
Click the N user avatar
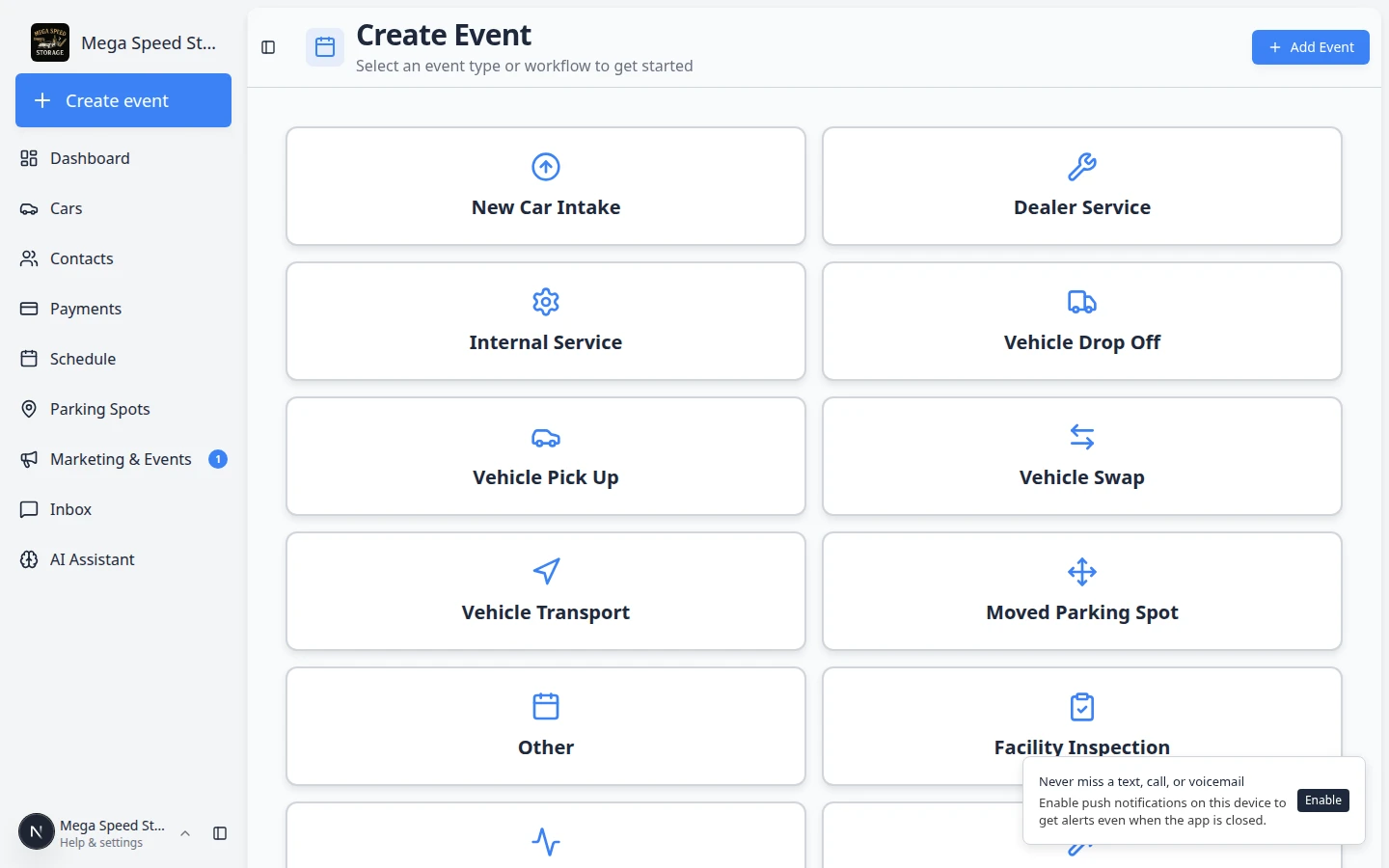pos(37,831)
